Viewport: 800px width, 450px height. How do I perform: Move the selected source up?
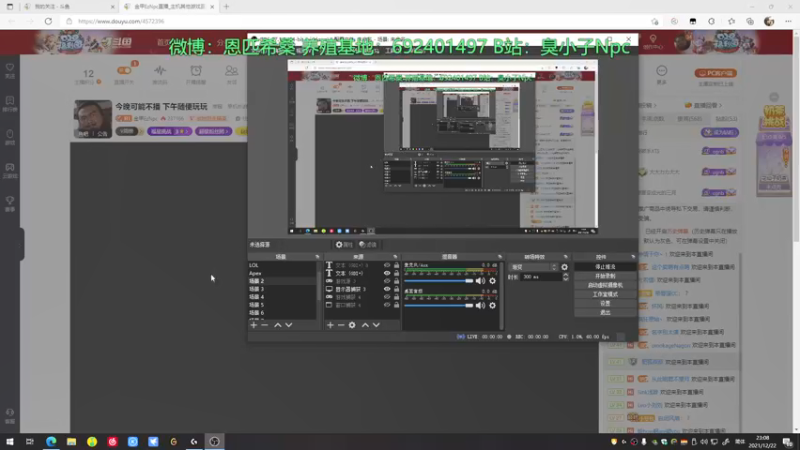[x=365, y=325]
